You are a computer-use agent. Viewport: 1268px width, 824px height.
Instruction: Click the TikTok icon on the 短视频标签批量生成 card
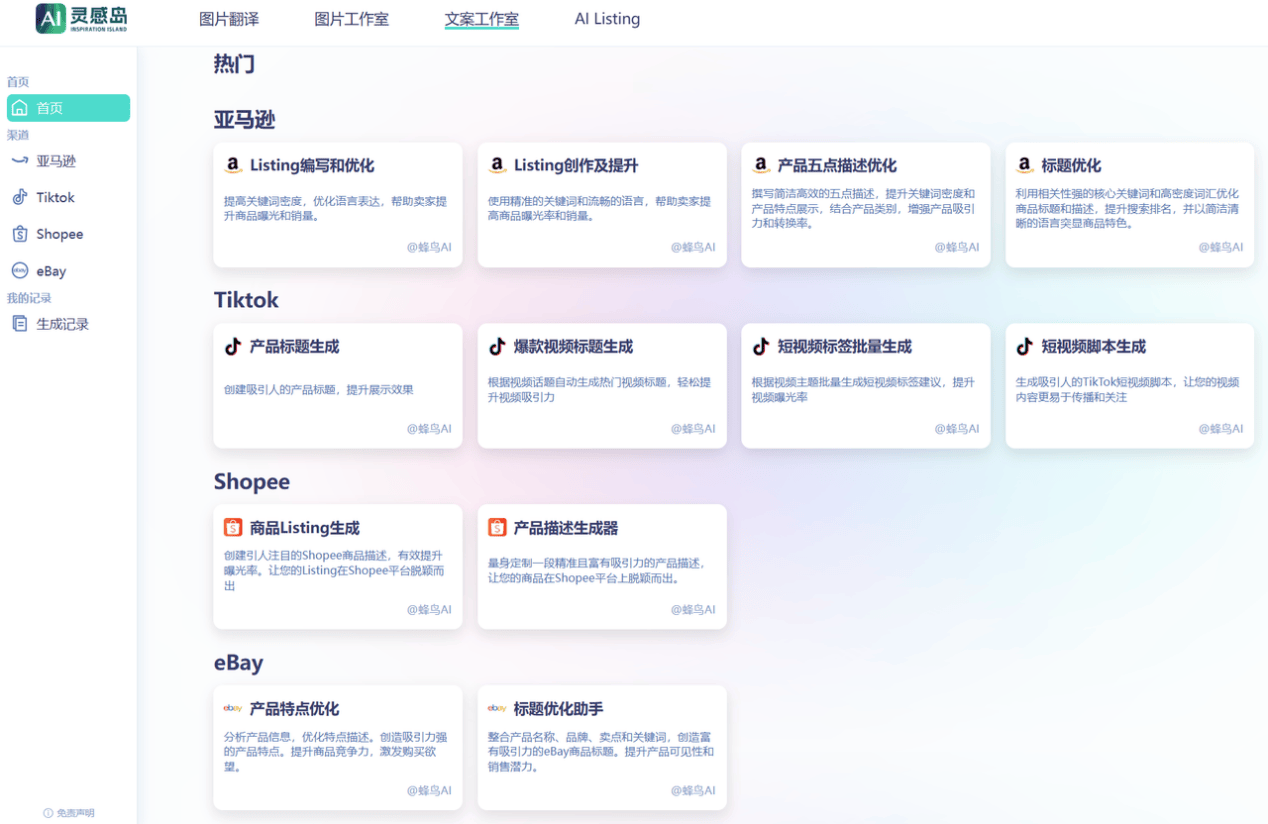(761, 347)
